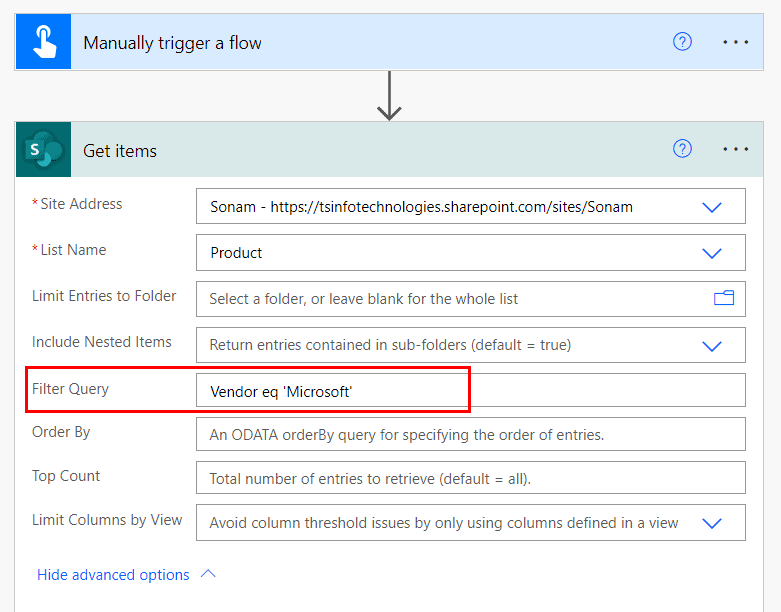This screenshot has width=781, height=612.
Task: Click the Product list name value
Action: (236, 253)
